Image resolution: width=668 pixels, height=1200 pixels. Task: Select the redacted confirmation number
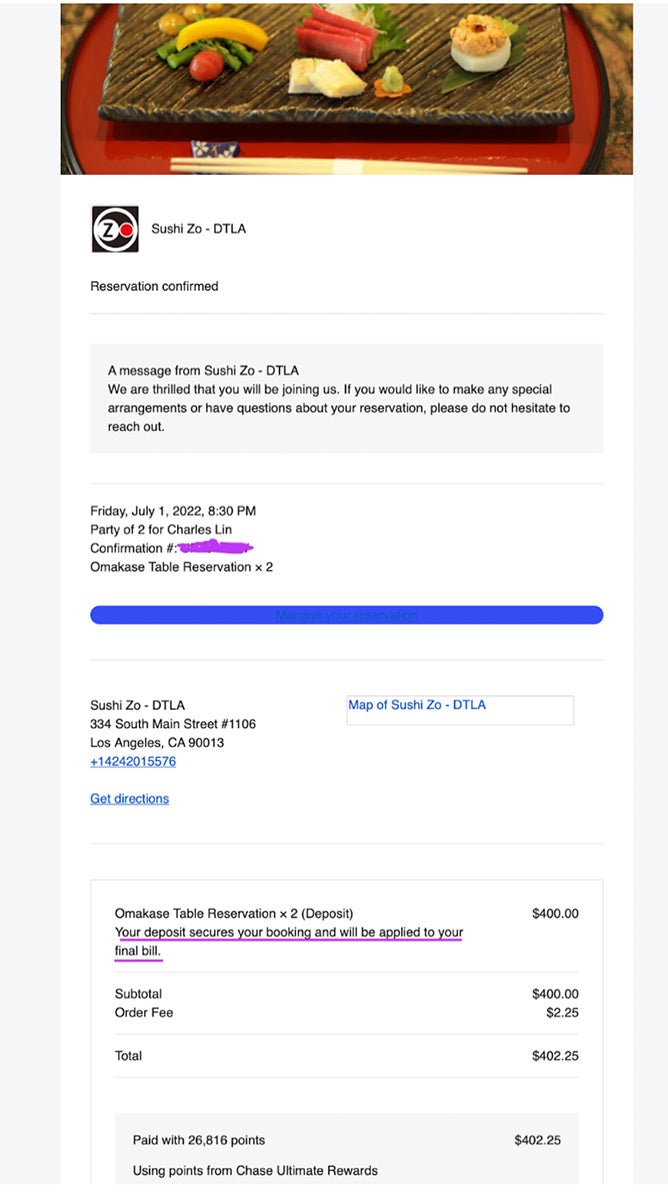215,547
